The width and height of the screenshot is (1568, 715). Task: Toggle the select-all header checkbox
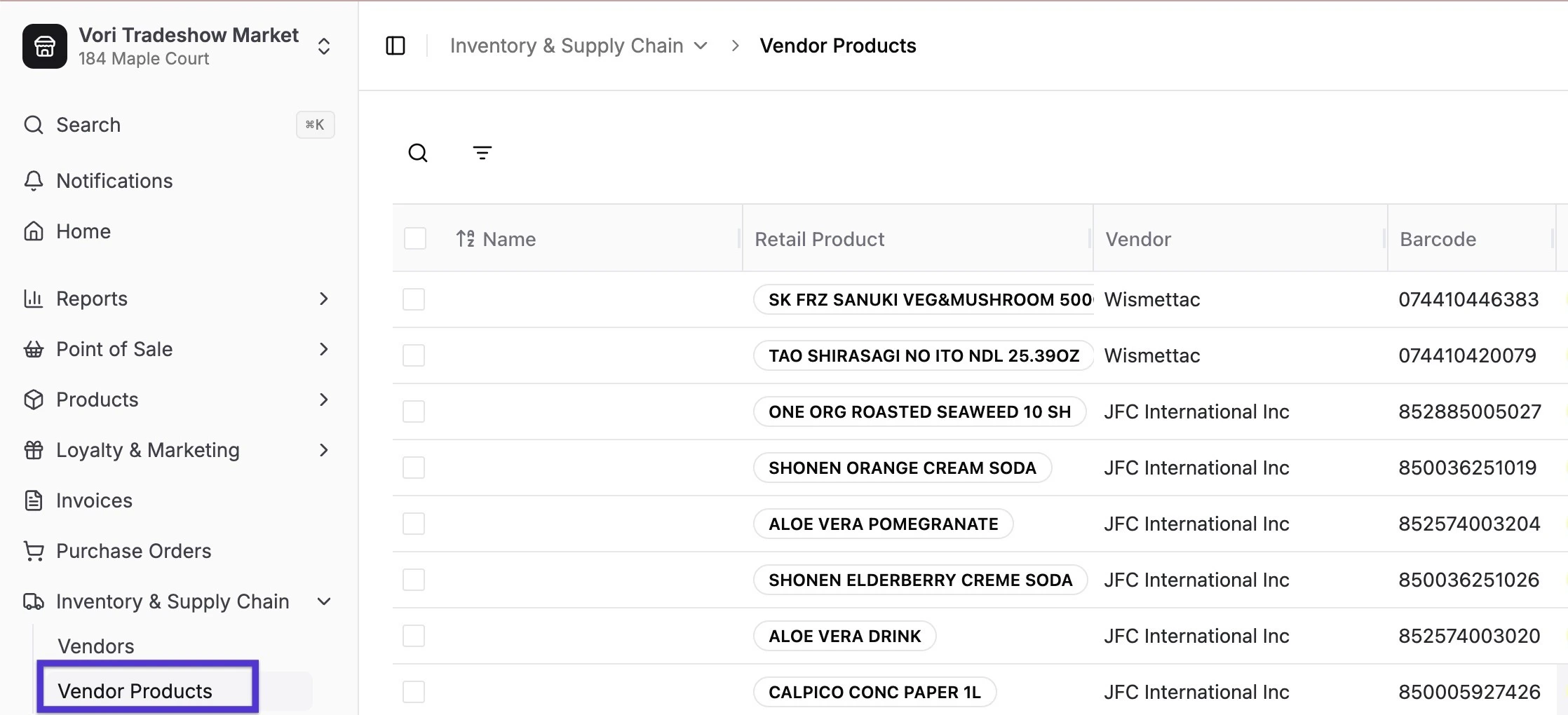click(x=415, y=238)
